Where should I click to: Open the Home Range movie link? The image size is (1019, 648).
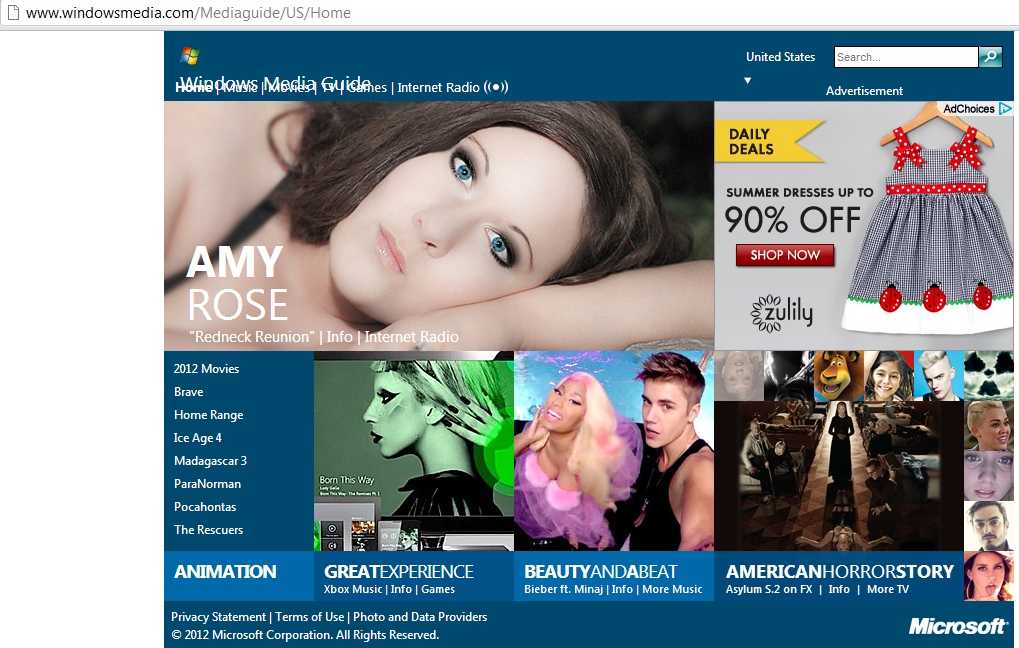pos(209,415)
